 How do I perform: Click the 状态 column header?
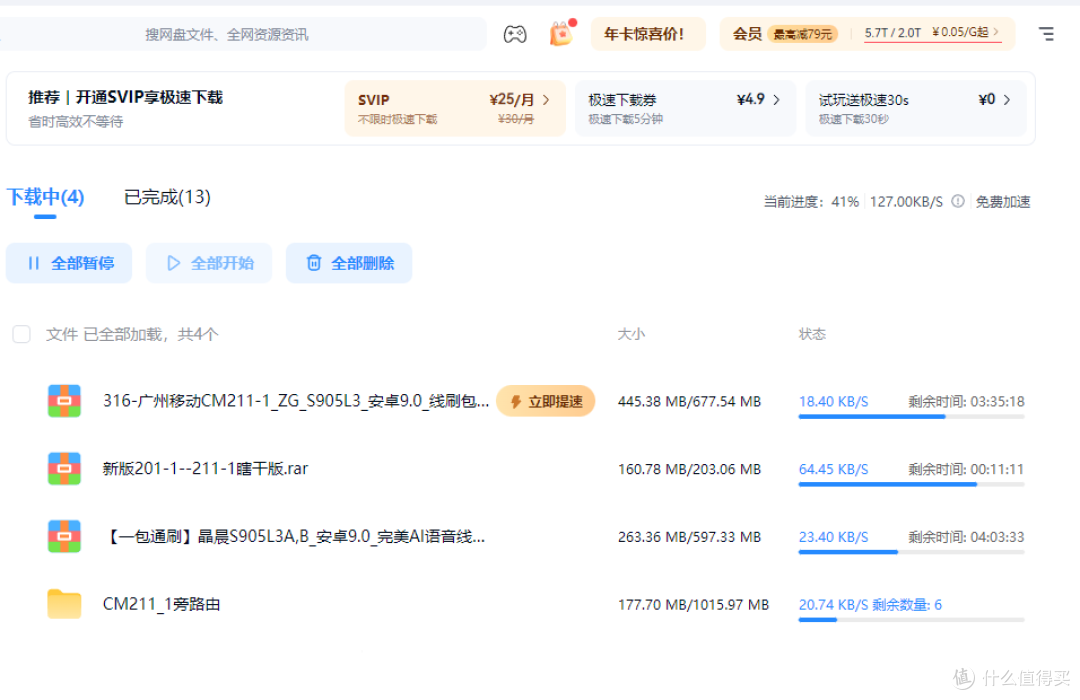point(812,334)
